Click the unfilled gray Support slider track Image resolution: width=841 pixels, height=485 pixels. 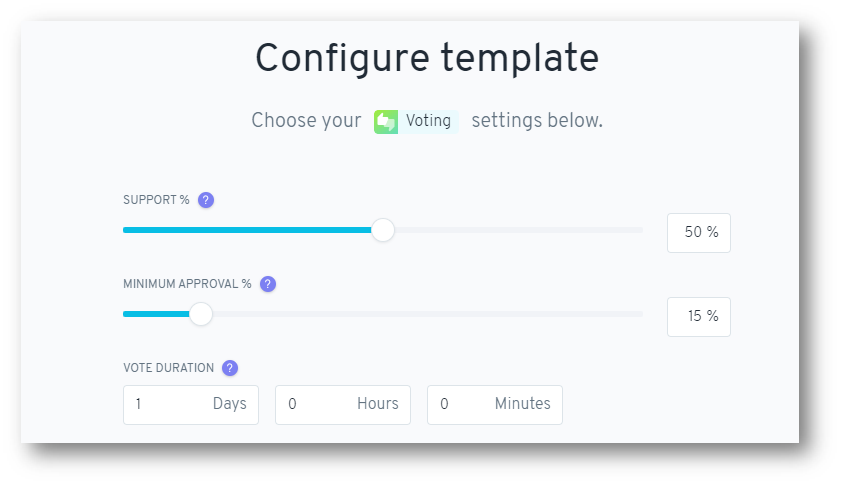click(519, 230)
